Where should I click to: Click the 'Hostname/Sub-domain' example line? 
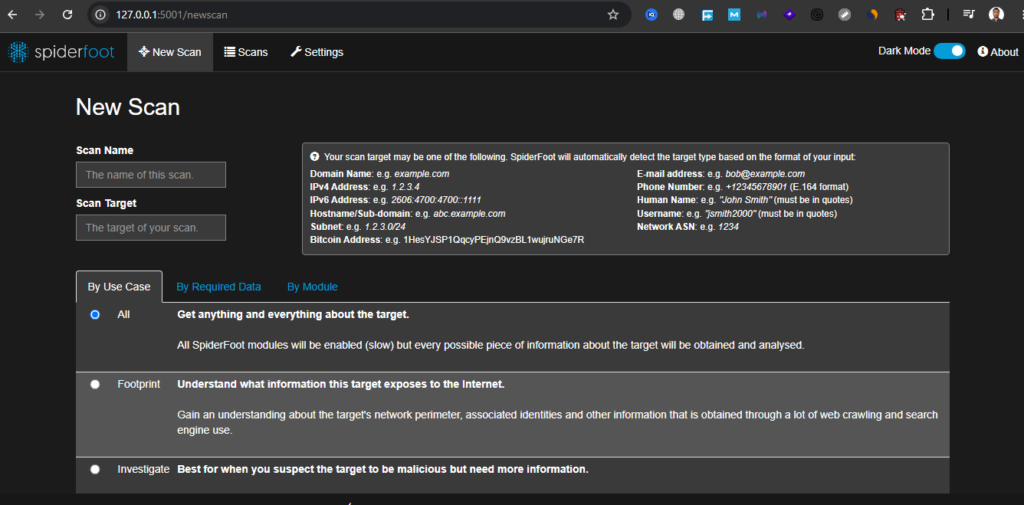[408, 214]
